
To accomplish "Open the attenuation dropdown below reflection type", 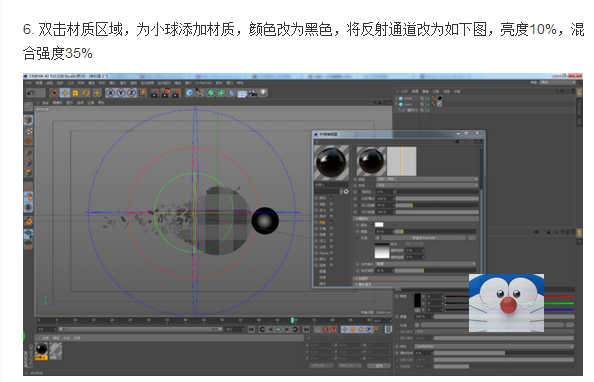I will [x=427, y=185].
